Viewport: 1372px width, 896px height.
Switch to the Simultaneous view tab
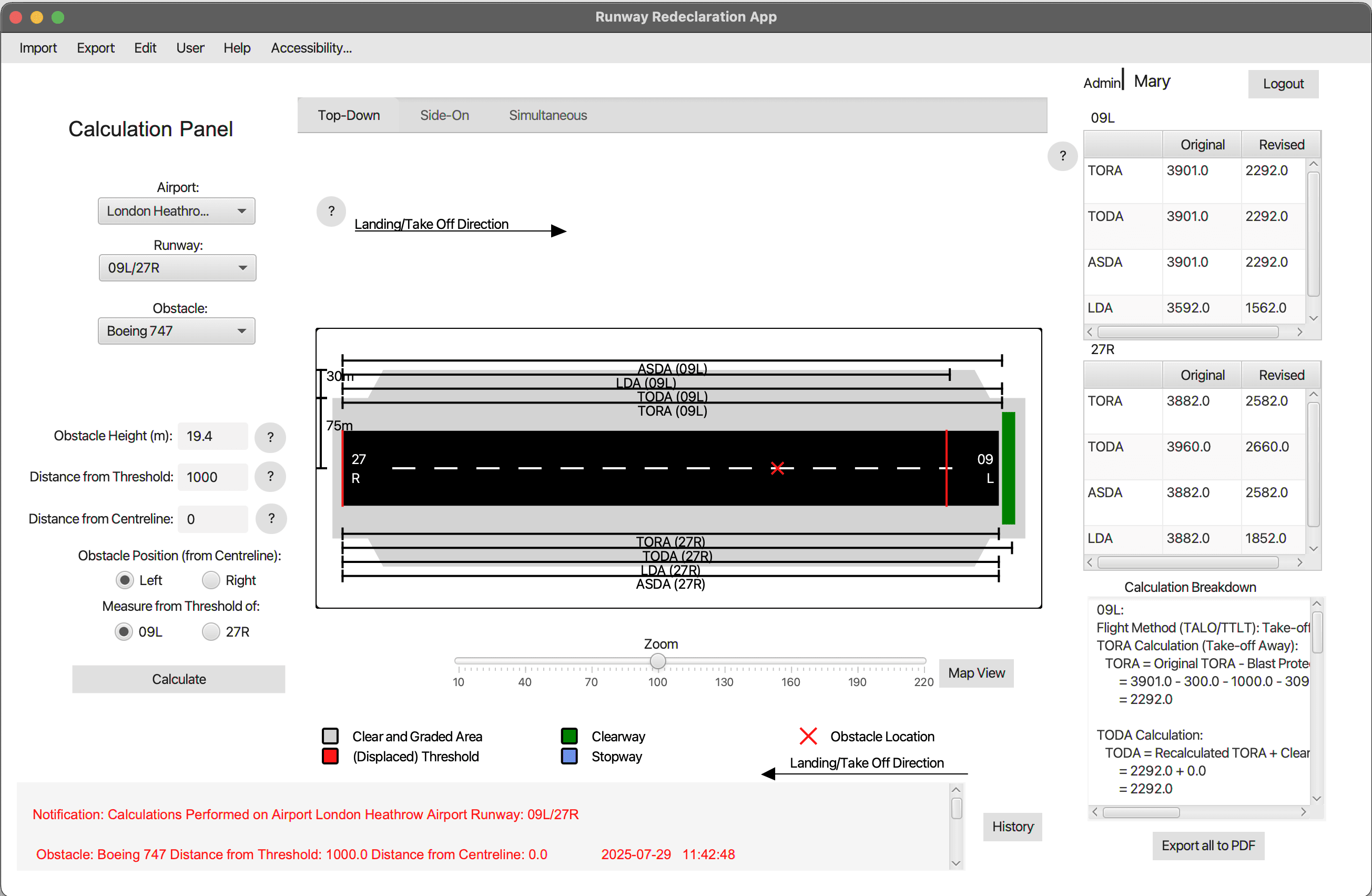(547, 115)
